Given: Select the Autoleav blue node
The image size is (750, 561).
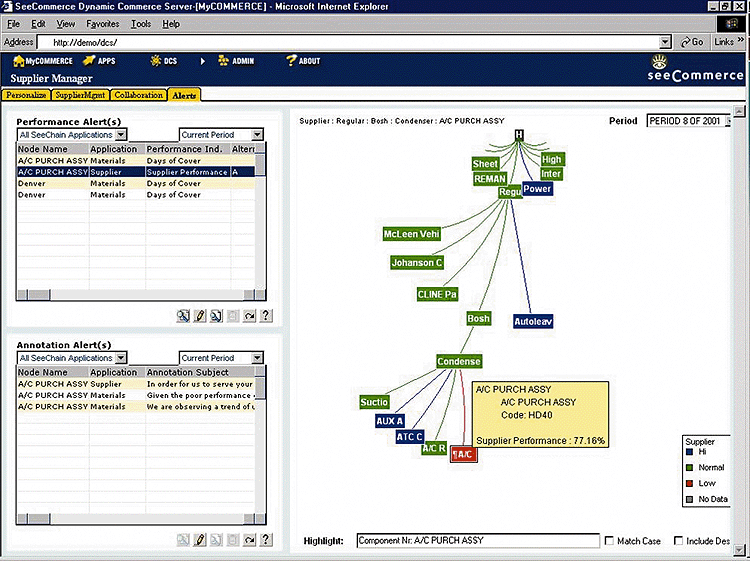Looking at the screenshot, I should coord(533,321).
